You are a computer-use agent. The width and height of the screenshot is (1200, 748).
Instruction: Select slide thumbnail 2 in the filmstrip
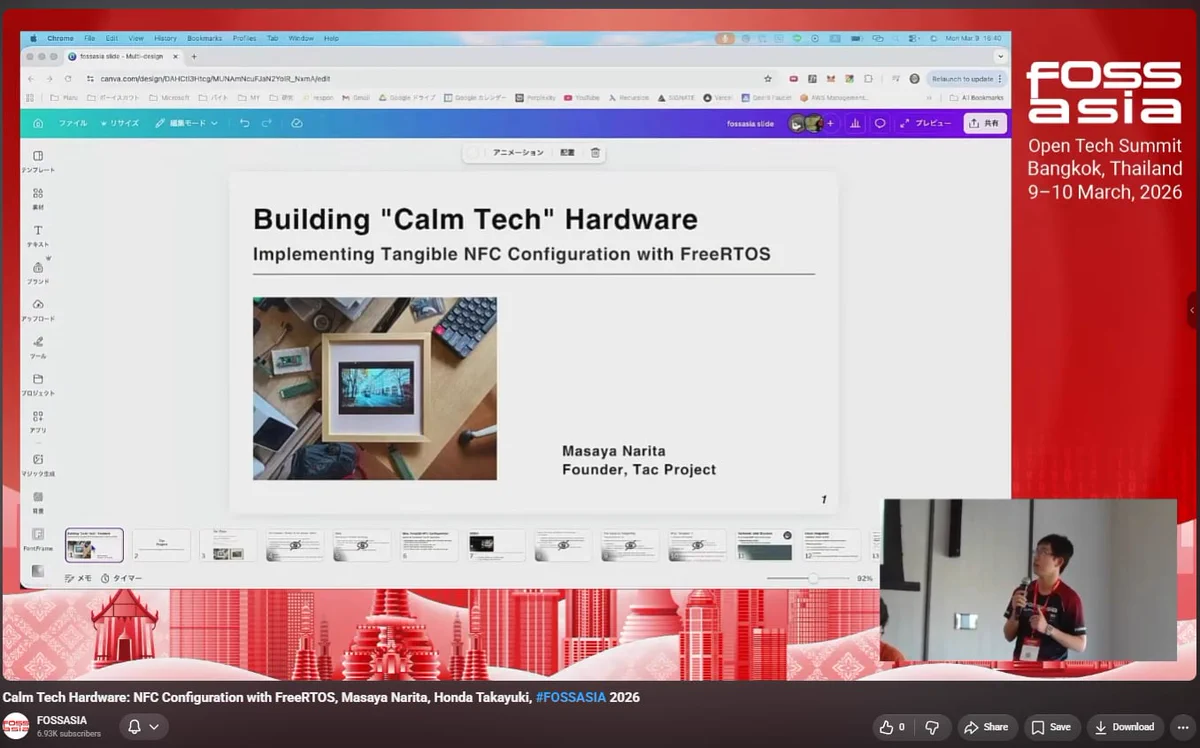[x=161, y=545]
